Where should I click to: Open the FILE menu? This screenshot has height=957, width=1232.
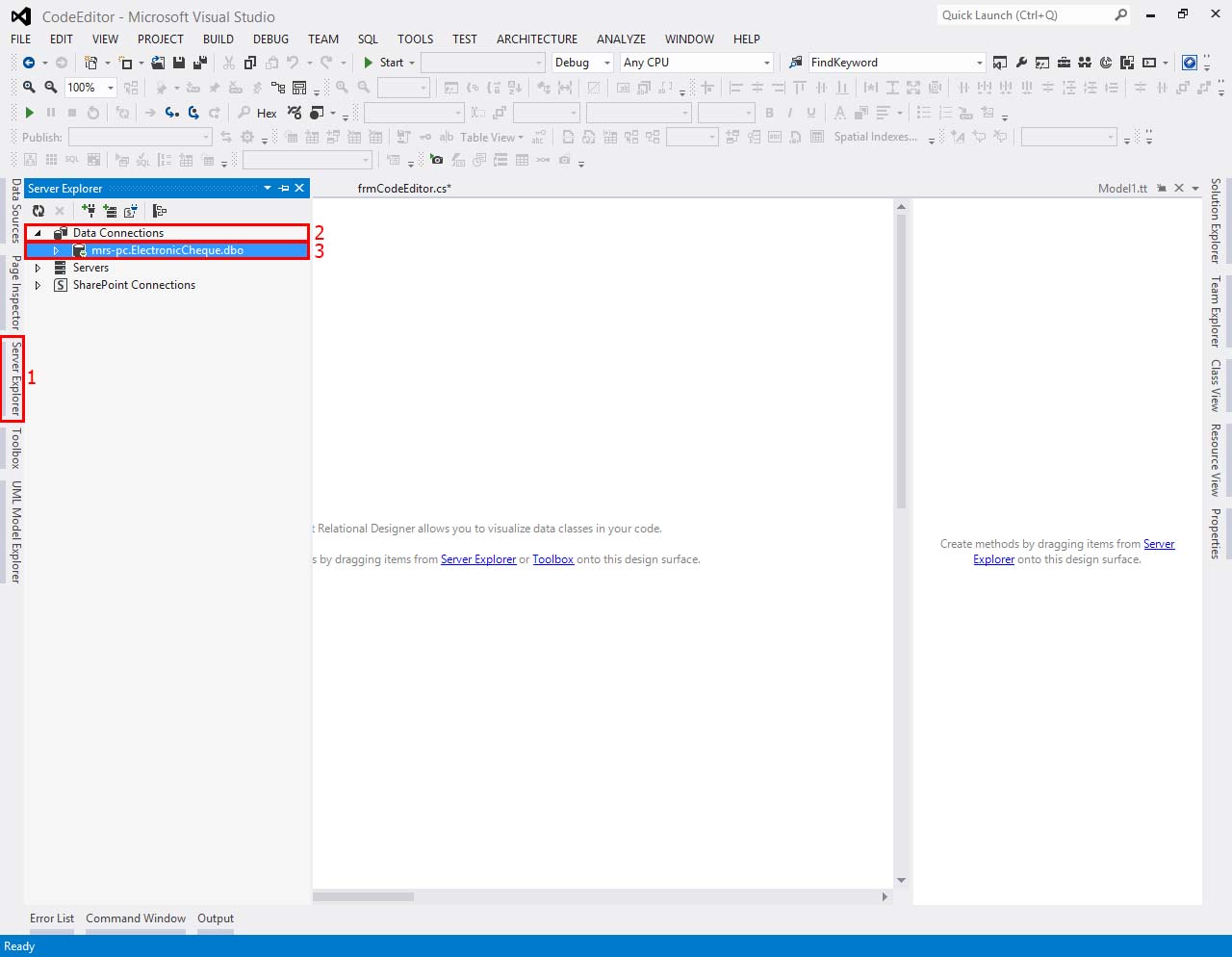coord(21,39)
